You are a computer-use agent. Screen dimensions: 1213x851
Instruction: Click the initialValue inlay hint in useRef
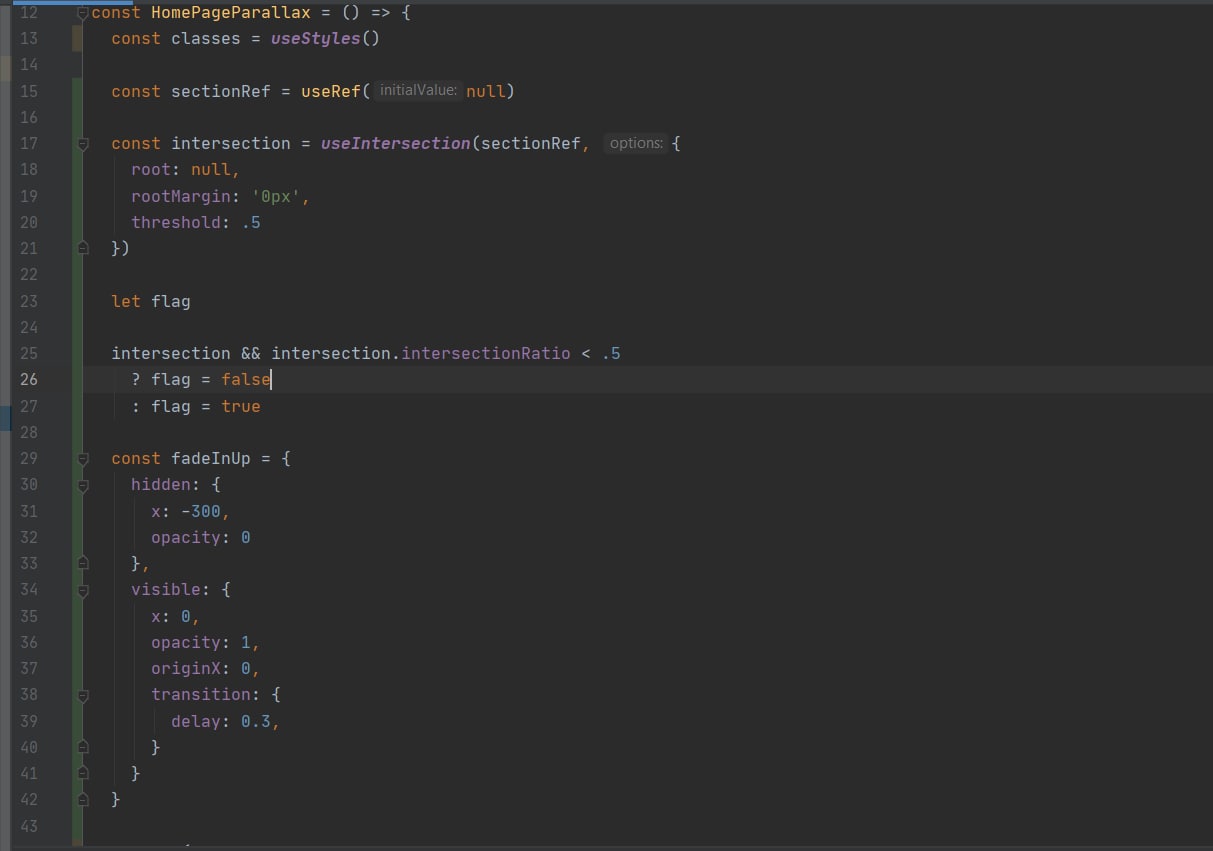tap(418, 91)
